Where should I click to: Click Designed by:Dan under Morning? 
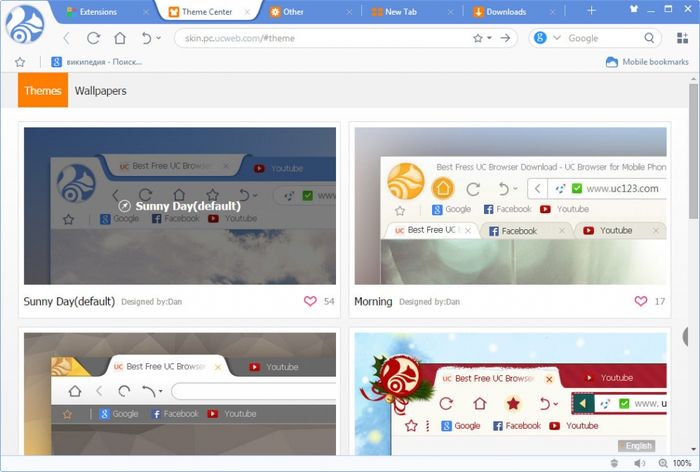429,302
